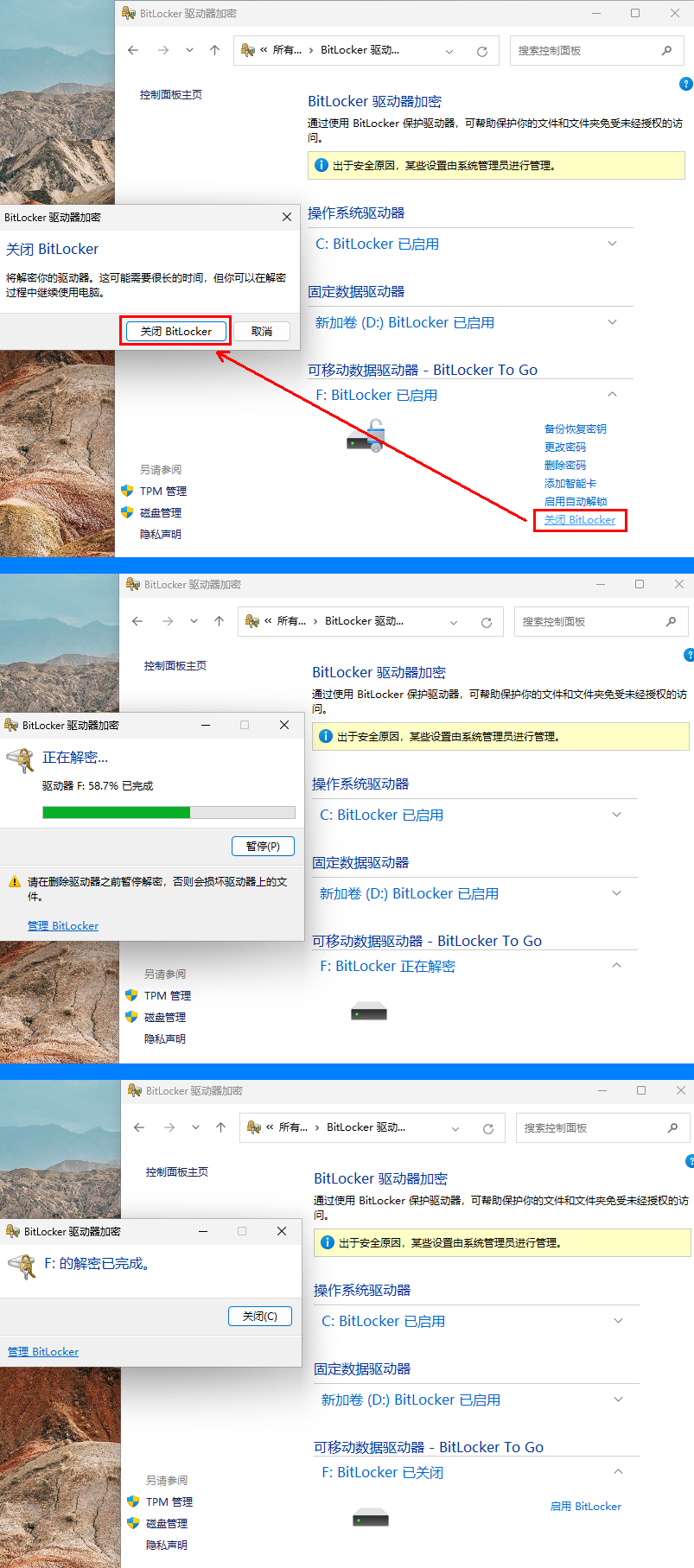Click the drive icon under F: BitLocker 正在解密
Screen dimensions: 694x1568
[369, 1013]
